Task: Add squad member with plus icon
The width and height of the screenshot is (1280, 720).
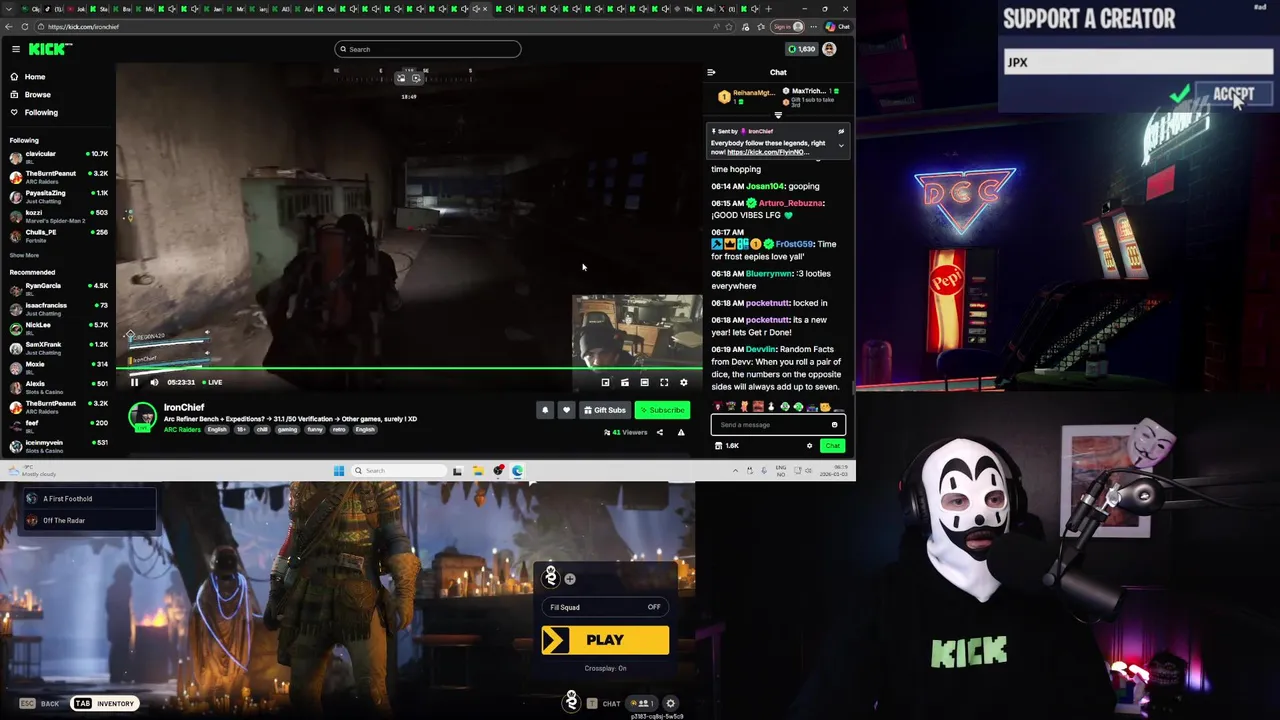Action: point(570,579)
